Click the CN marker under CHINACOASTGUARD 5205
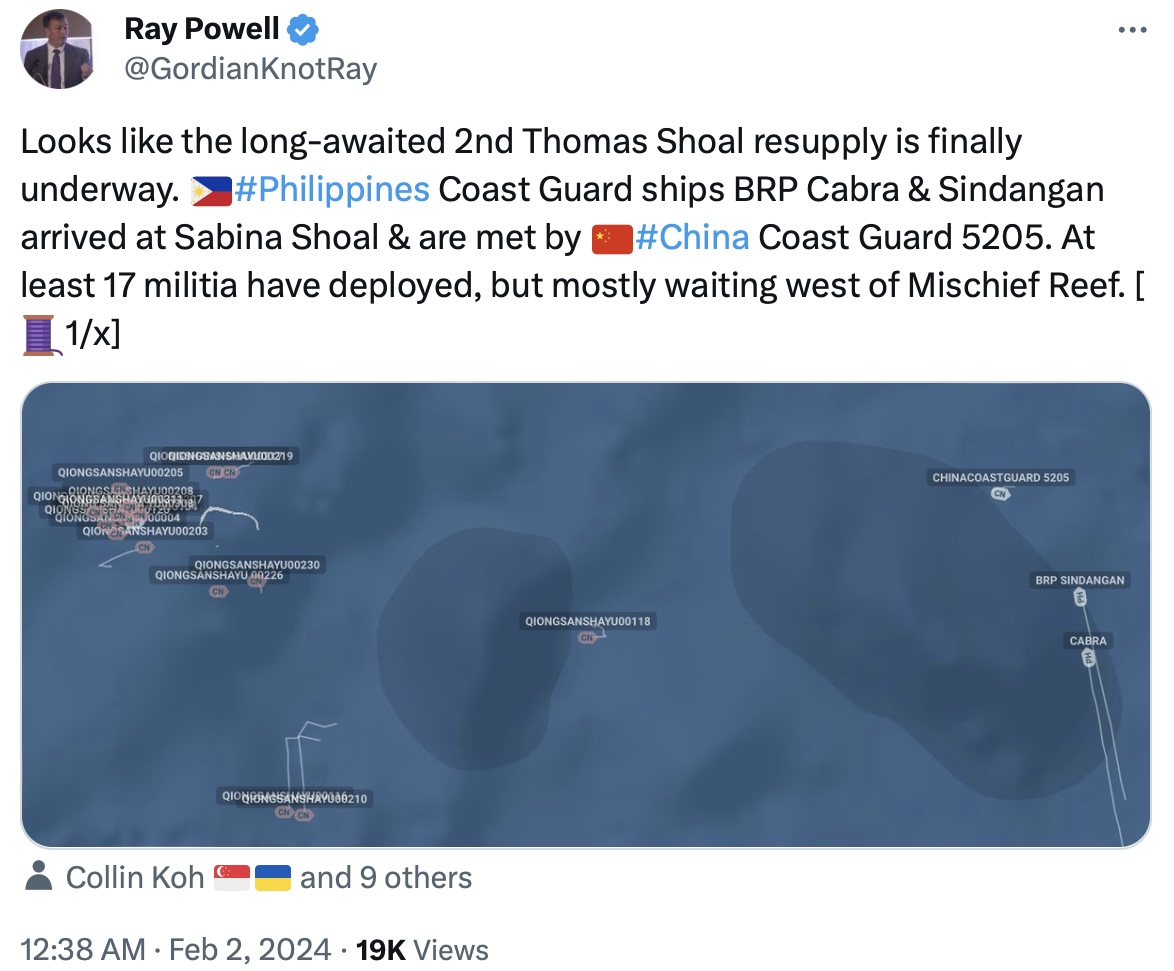1174x971 pixels. [999, 494]
